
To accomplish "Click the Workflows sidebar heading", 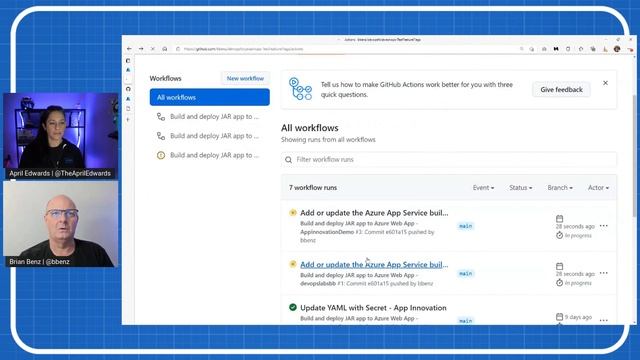I will [165, 78].
